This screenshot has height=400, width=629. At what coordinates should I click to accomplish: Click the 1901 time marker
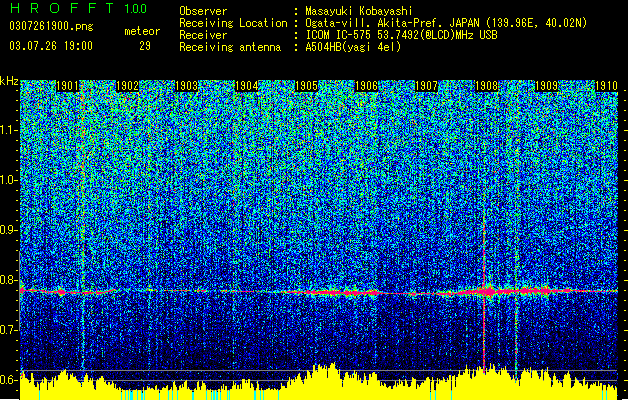67,86
